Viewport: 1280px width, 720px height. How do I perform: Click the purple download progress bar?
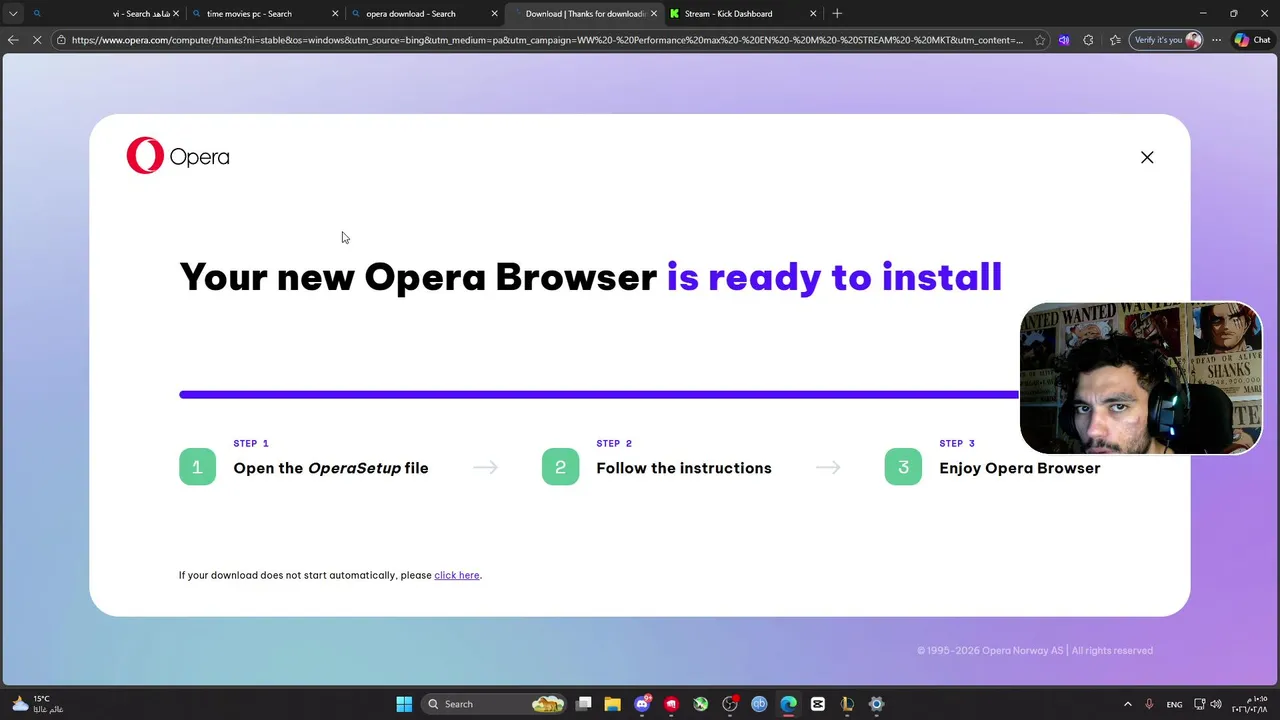[598, 395]
